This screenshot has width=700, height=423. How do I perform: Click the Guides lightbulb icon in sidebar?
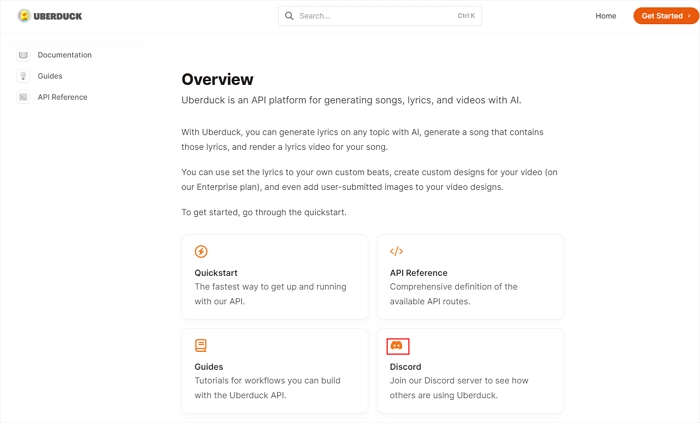[23, 76]
